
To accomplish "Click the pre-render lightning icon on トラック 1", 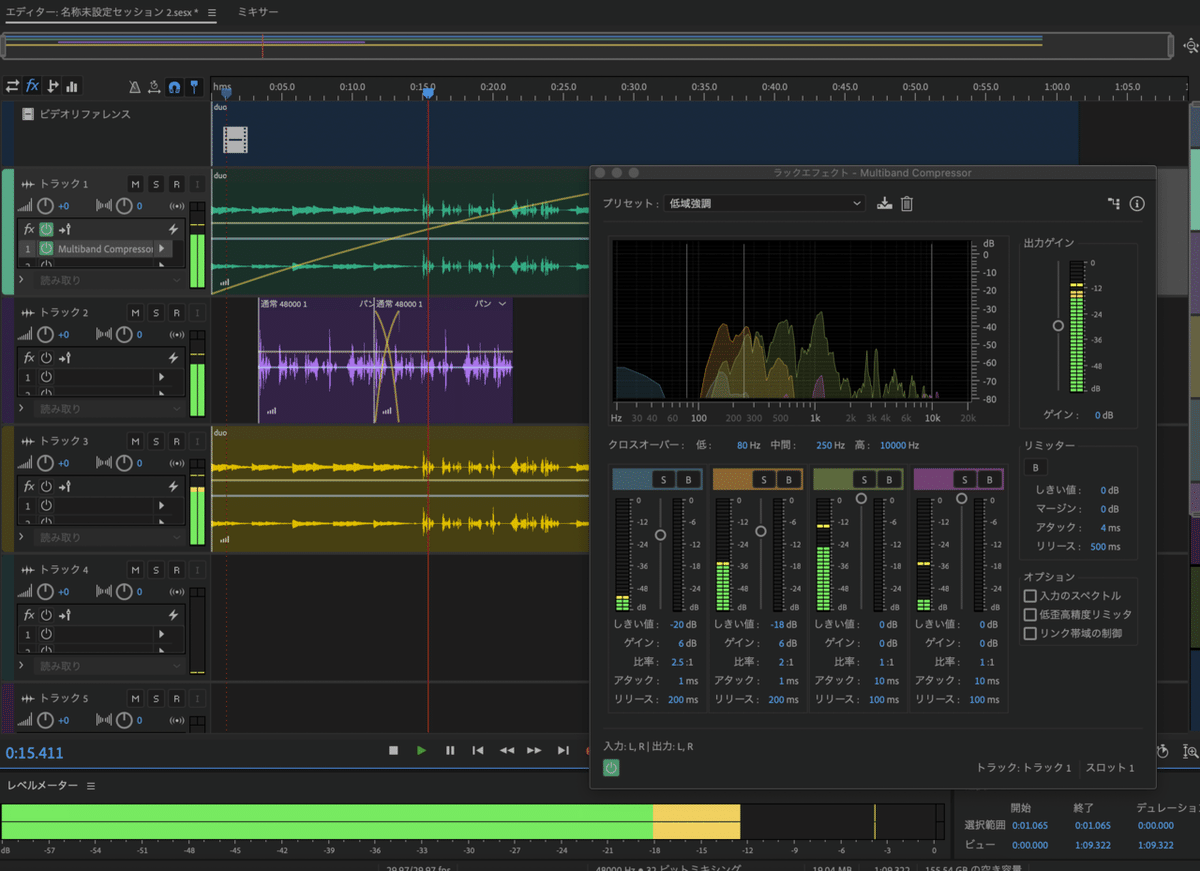I will click(173, 229).
